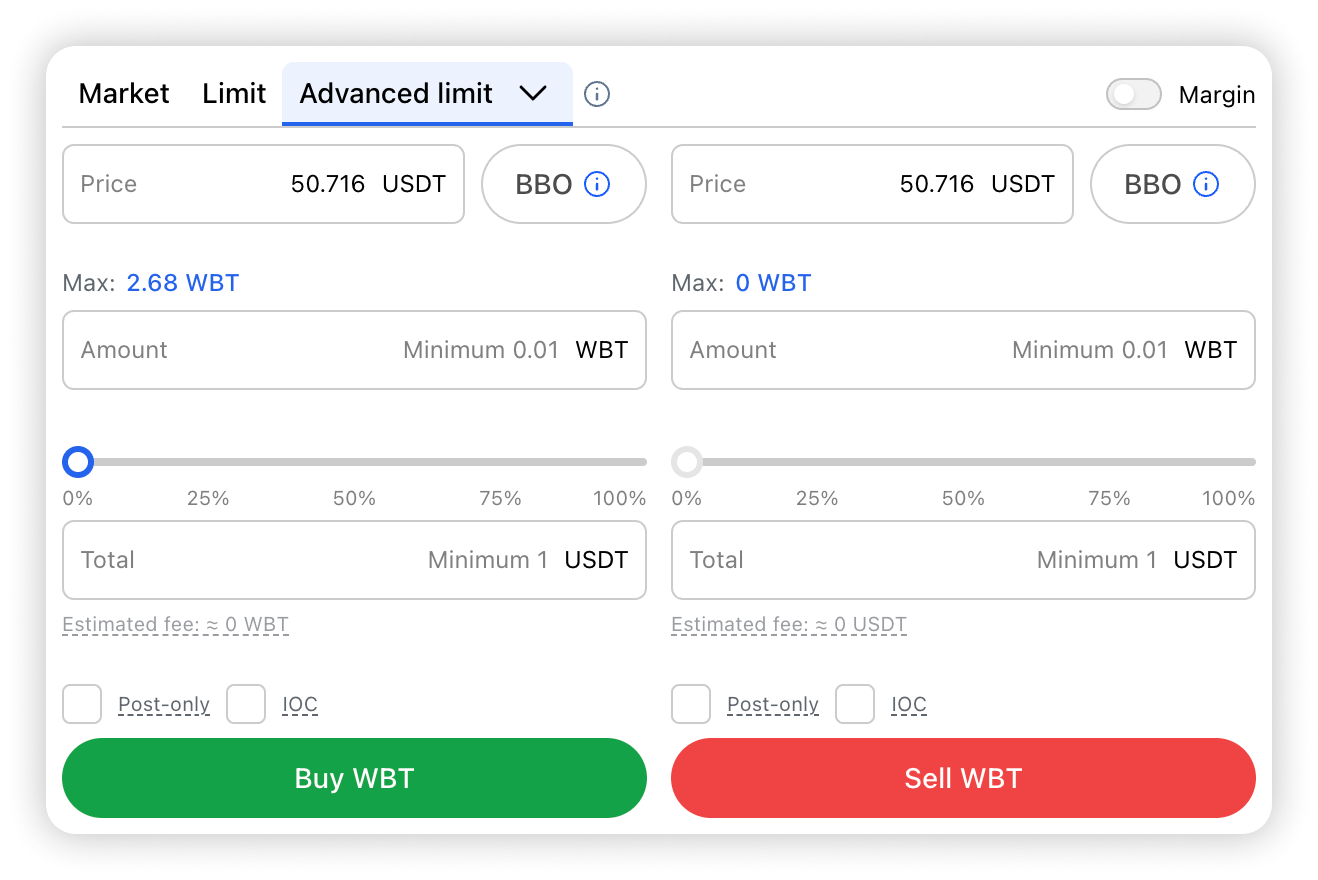1318x880 pixels.
Task: Toggle the Margin switch on
Action: click(x=1133, y=94)
